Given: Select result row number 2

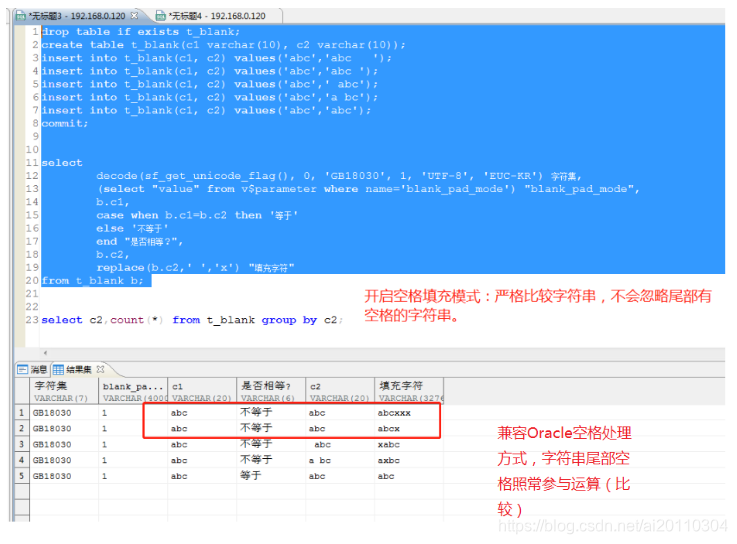Looking at the screenshot, I should [22, 428].
